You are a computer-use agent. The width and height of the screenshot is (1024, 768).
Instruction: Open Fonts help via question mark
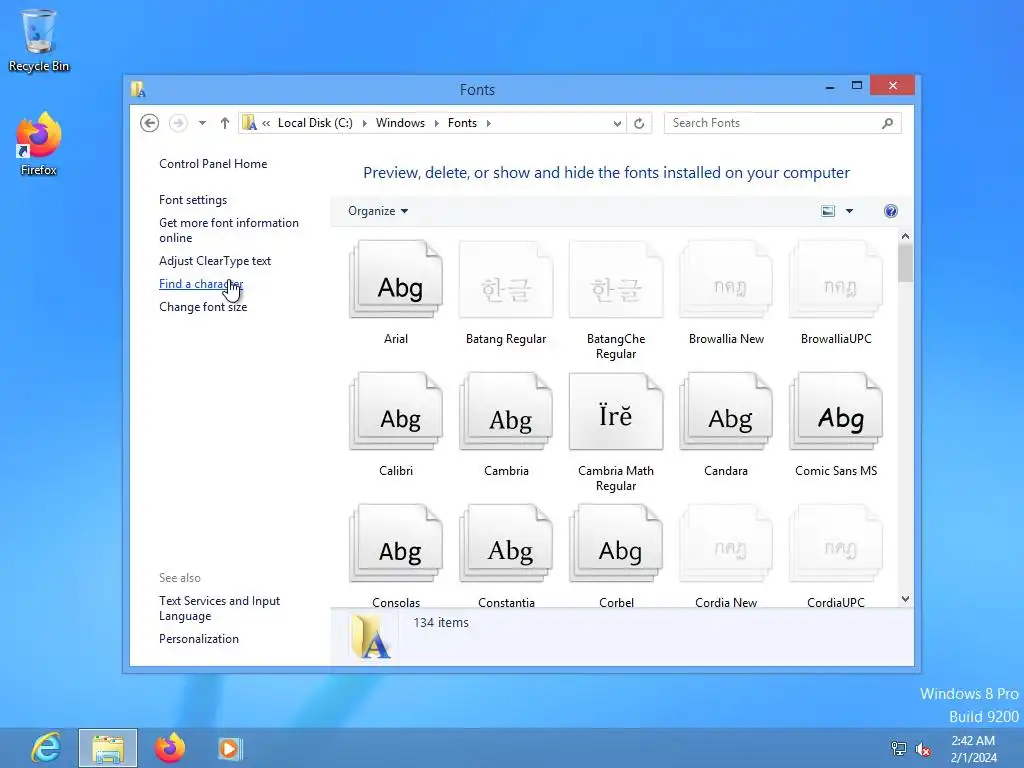click(891, 211)
